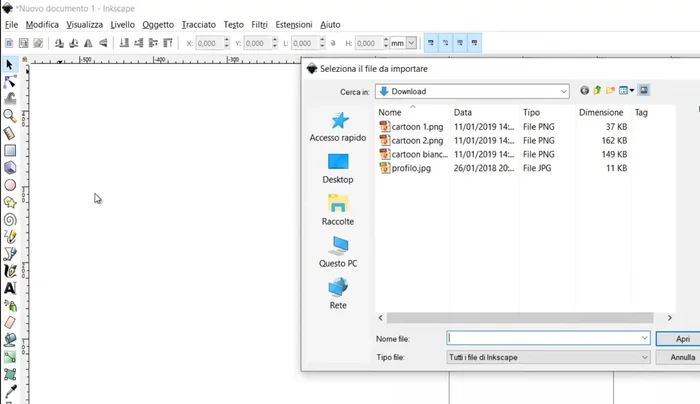Open the Livello menu
The image size is (700, 404).
122,25
